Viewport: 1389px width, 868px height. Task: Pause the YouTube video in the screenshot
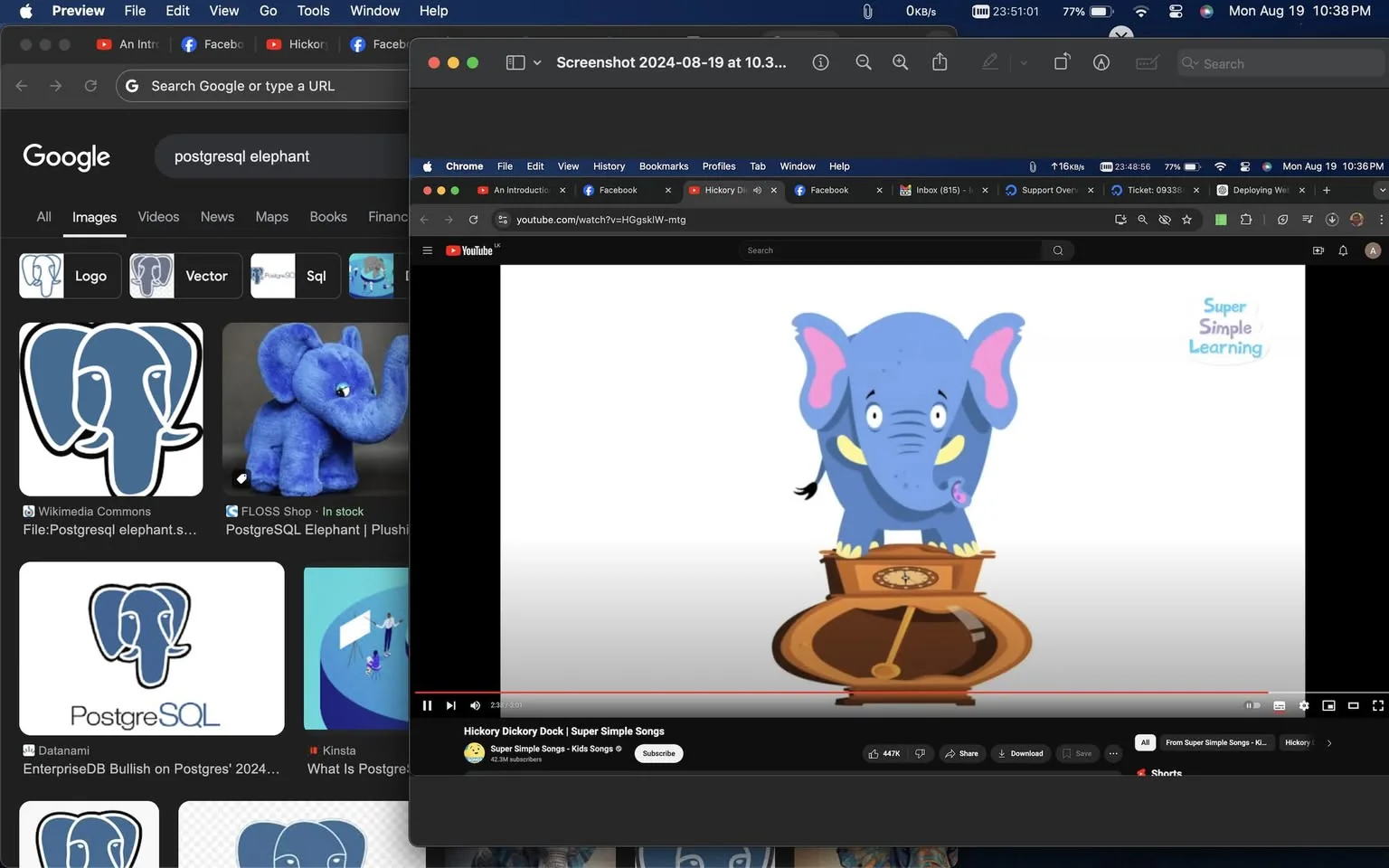pyautogui.click(x=427, y=705)
